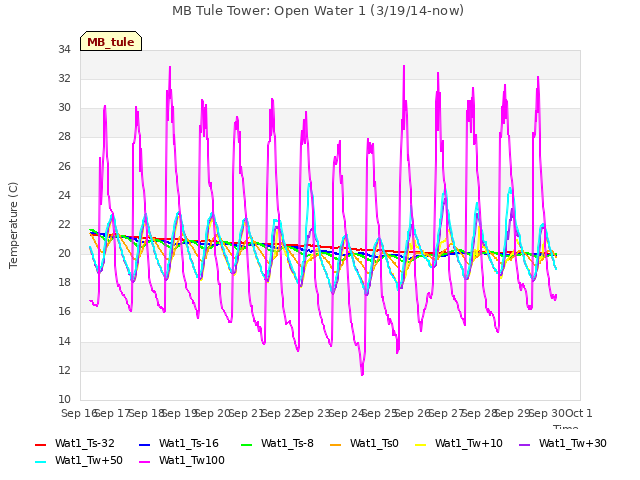Select the Wat1_Ts-8 legend label
This screenshot has height=480, width=640.
287,443
